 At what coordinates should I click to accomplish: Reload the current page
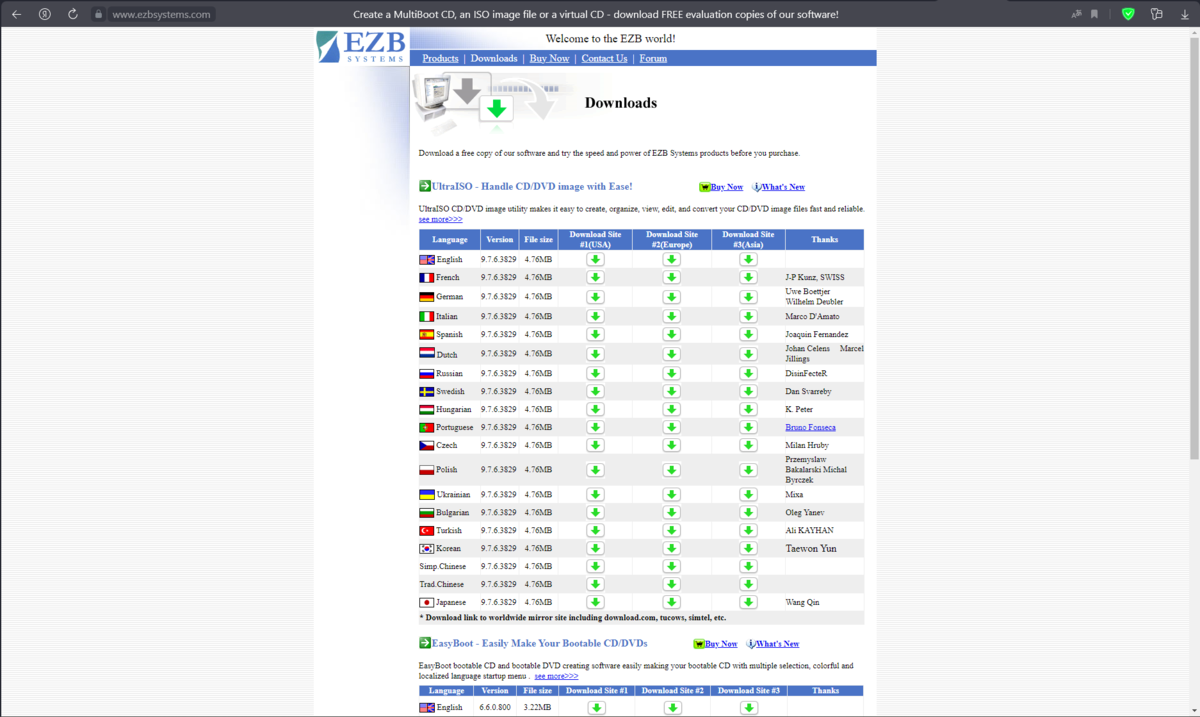(x=73, y=14)
